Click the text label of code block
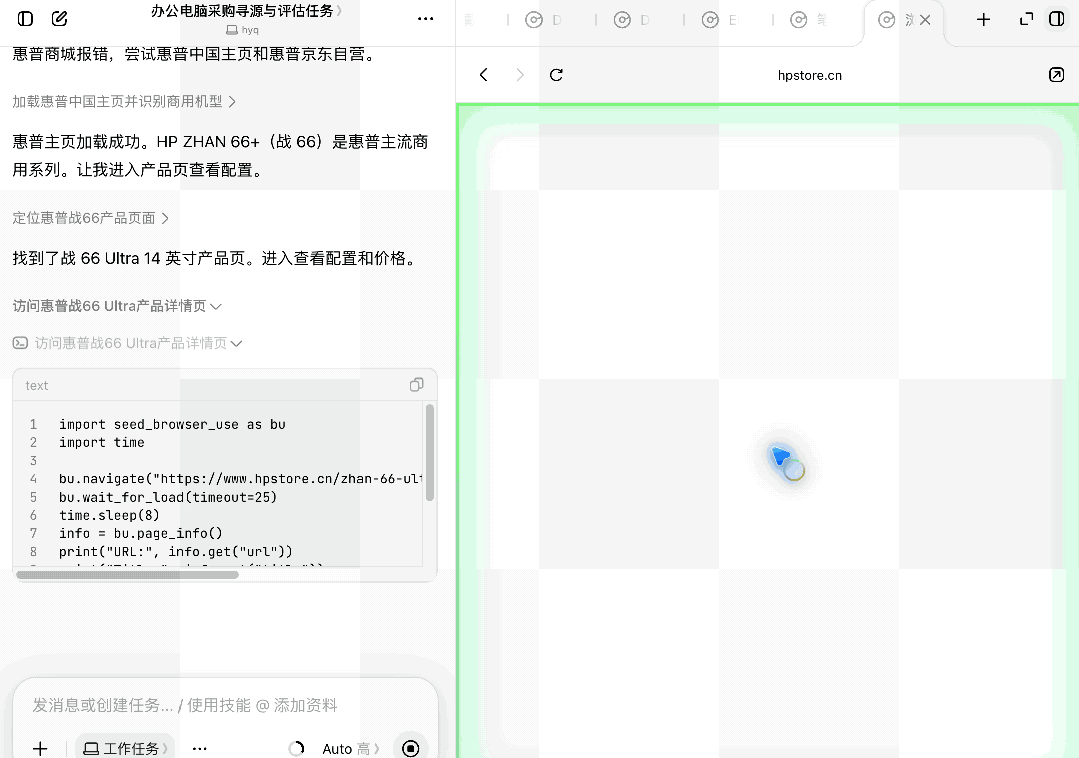1079x758 pixels. [x=36, y=386]
